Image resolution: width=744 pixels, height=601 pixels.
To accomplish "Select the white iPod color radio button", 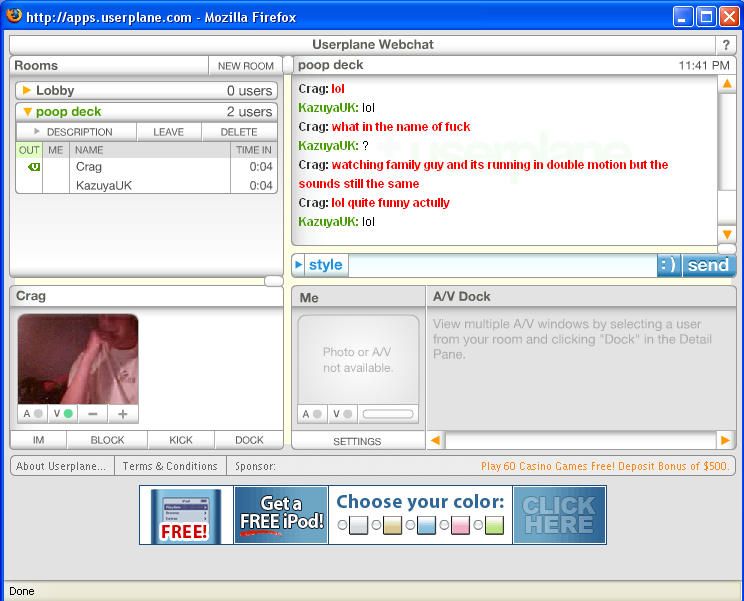I will click(x=342, y=525).
